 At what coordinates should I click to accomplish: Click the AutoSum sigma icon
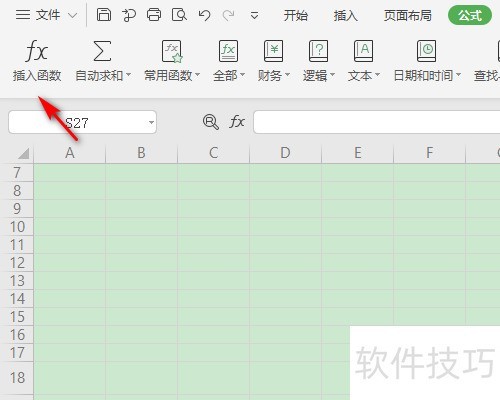click(x=102, y=51)
